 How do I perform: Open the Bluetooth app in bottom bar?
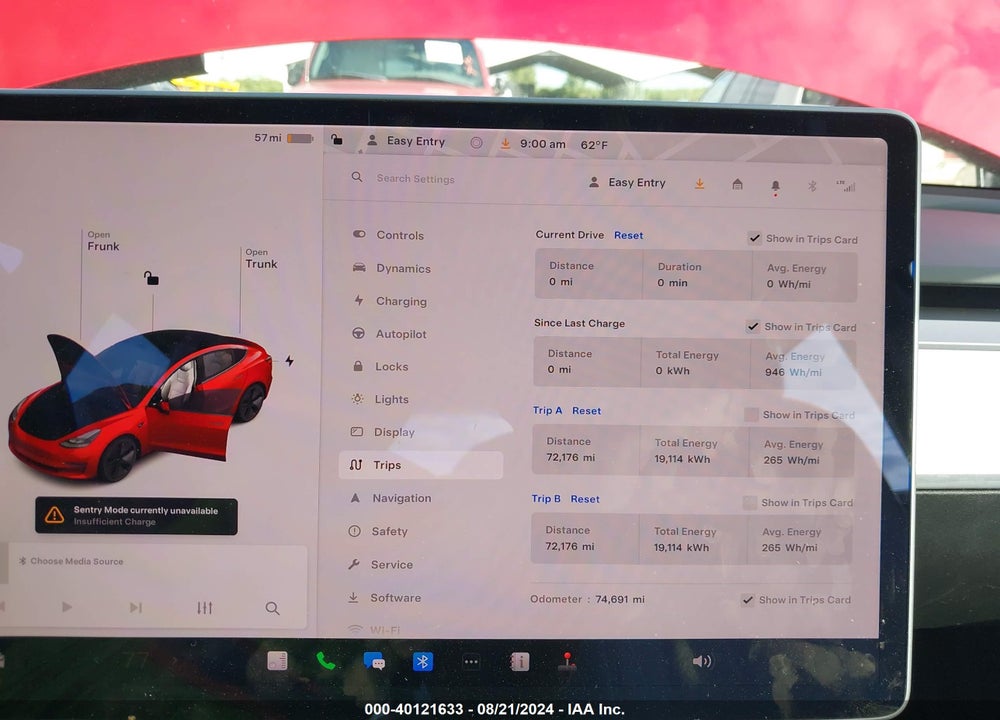pyautogui.click(x=422, y=662)
